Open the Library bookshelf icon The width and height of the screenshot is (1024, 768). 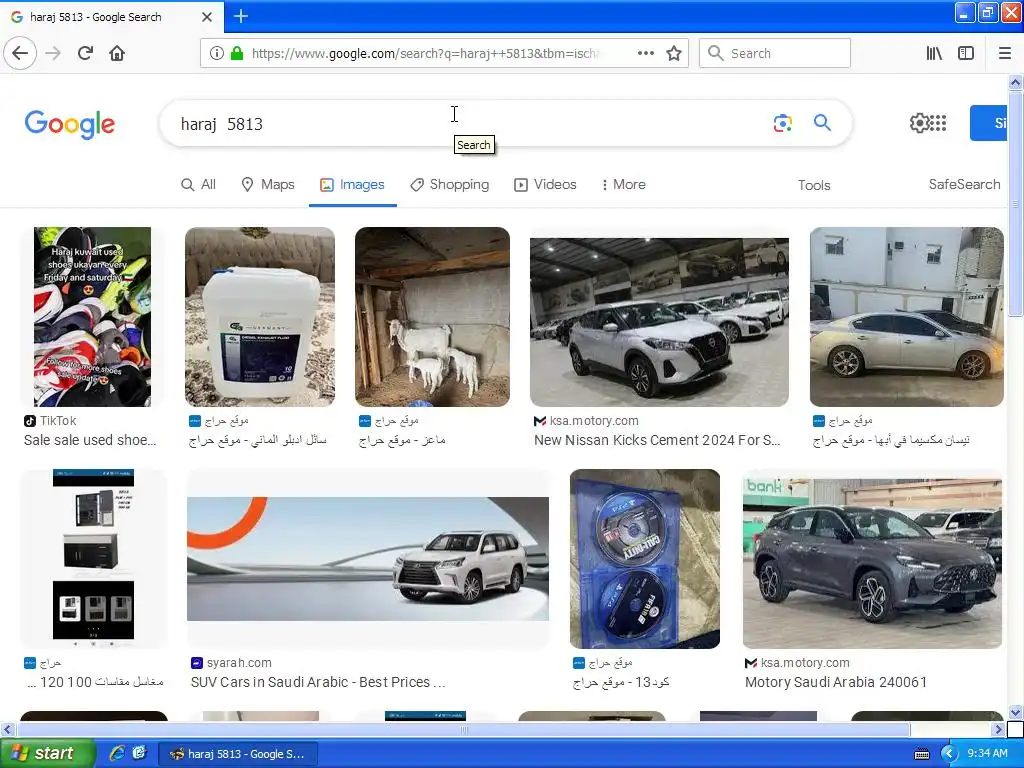coord(934,53)
